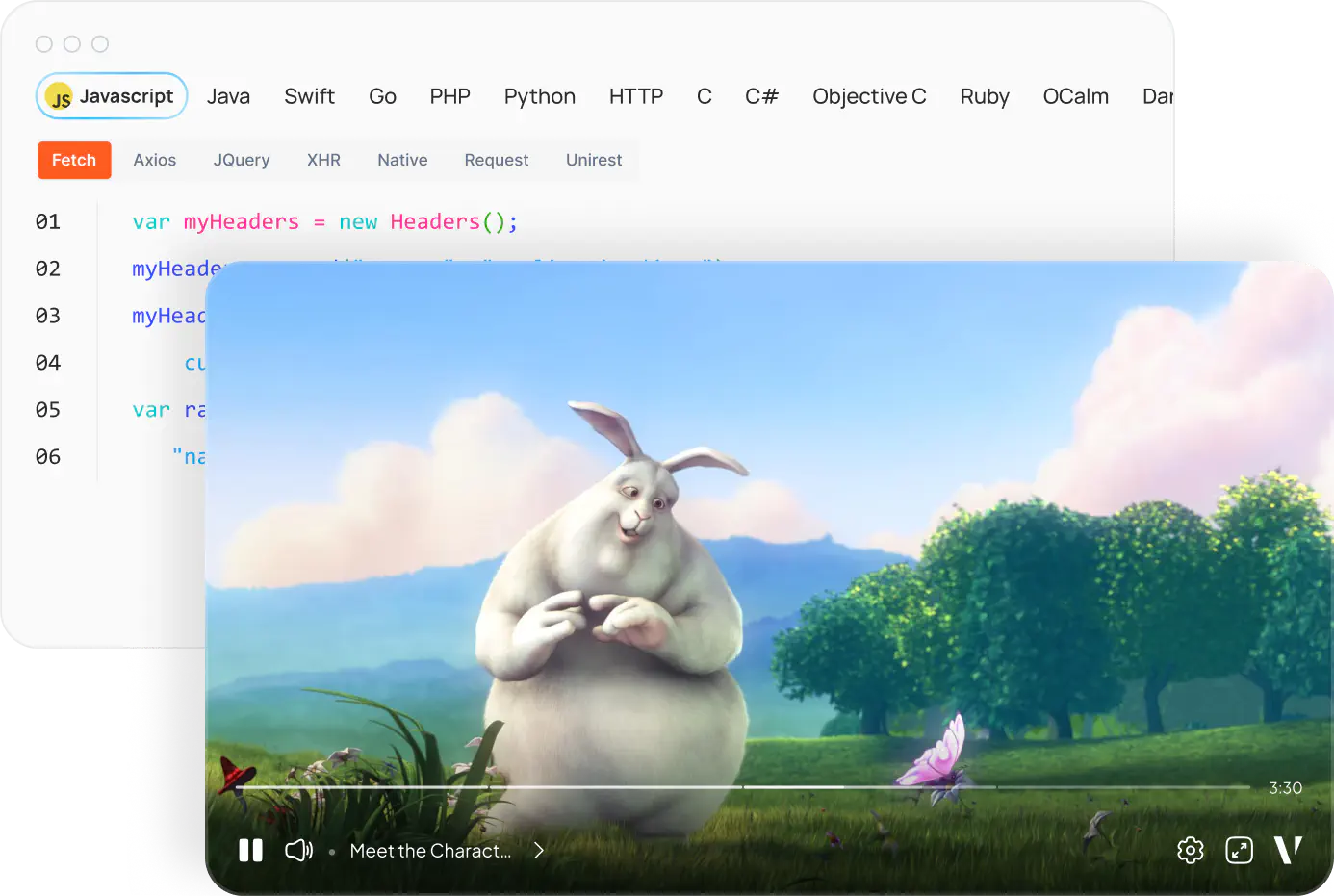Open video settings gear
The height and width of the screenshot is (896, 1334).
pos(1191,851)
